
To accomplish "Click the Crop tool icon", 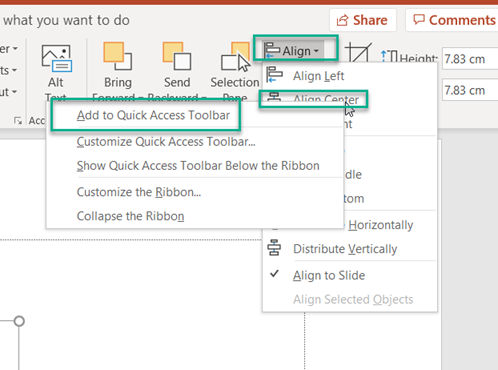I will [x=358, y=53].
